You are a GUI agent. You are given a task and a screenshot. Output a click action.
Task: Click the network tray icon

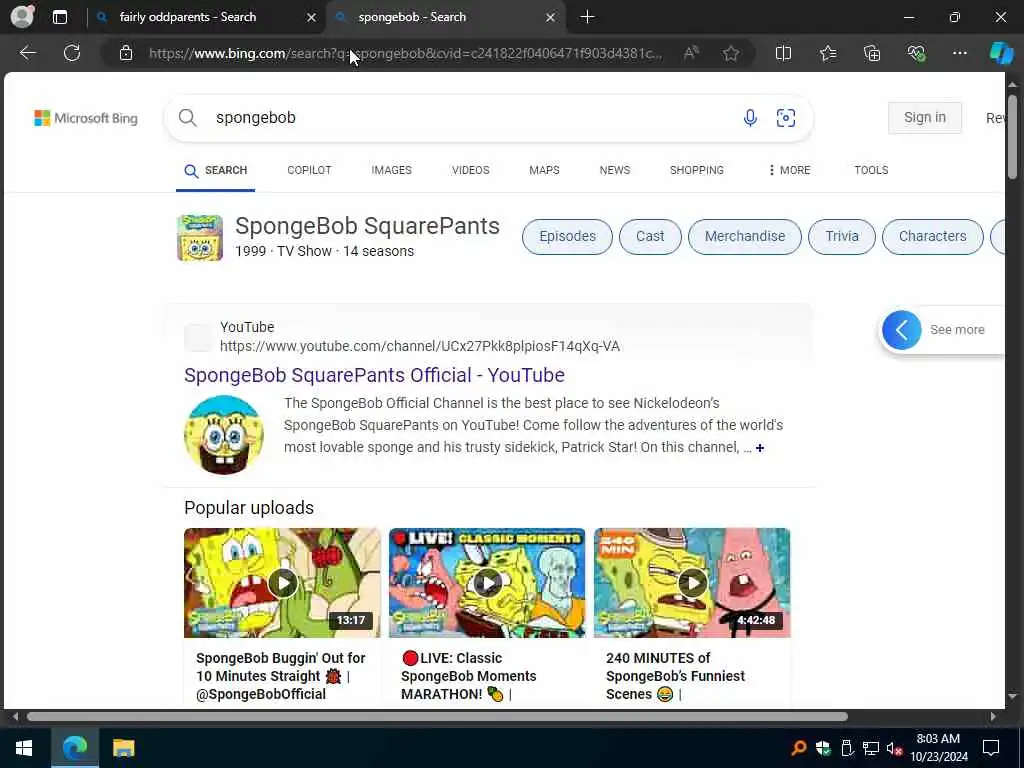[x=871, y=748]
